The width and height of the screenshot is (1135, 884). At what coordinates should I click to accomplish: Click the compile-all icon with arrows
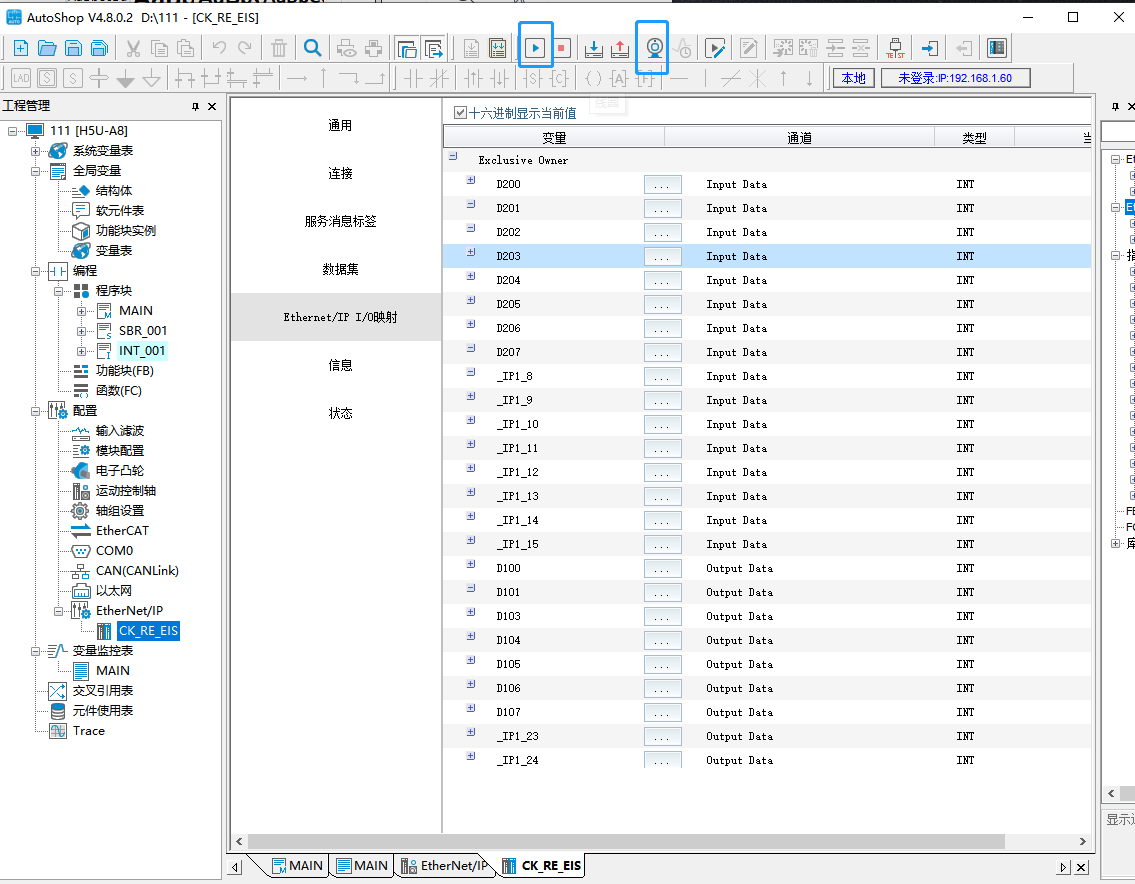pyautogui.click(x=497, y=49)
